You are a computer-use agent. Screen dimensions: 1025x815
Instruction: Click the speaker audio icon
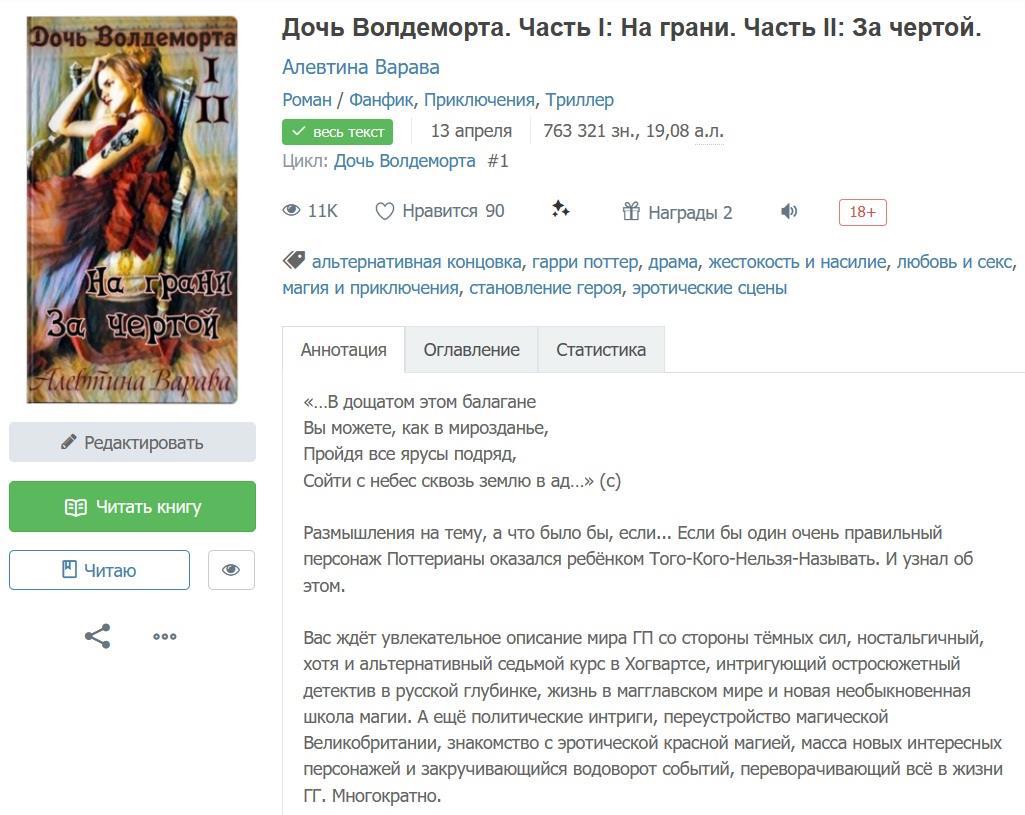(789, 211)
